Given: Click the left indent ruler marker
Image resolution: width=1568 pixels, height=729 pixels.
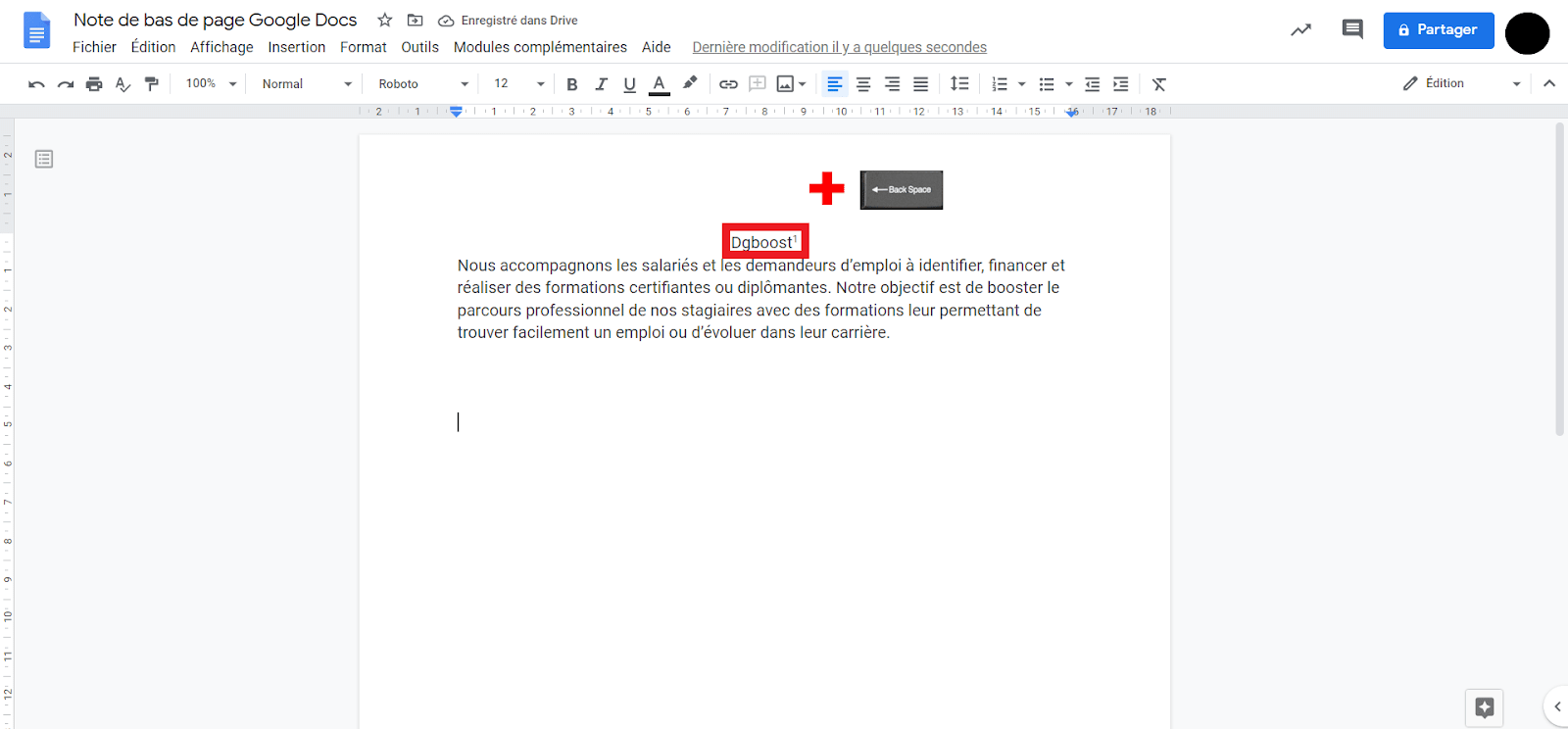Looking at the screenshot, I should (x=457, y=112).
